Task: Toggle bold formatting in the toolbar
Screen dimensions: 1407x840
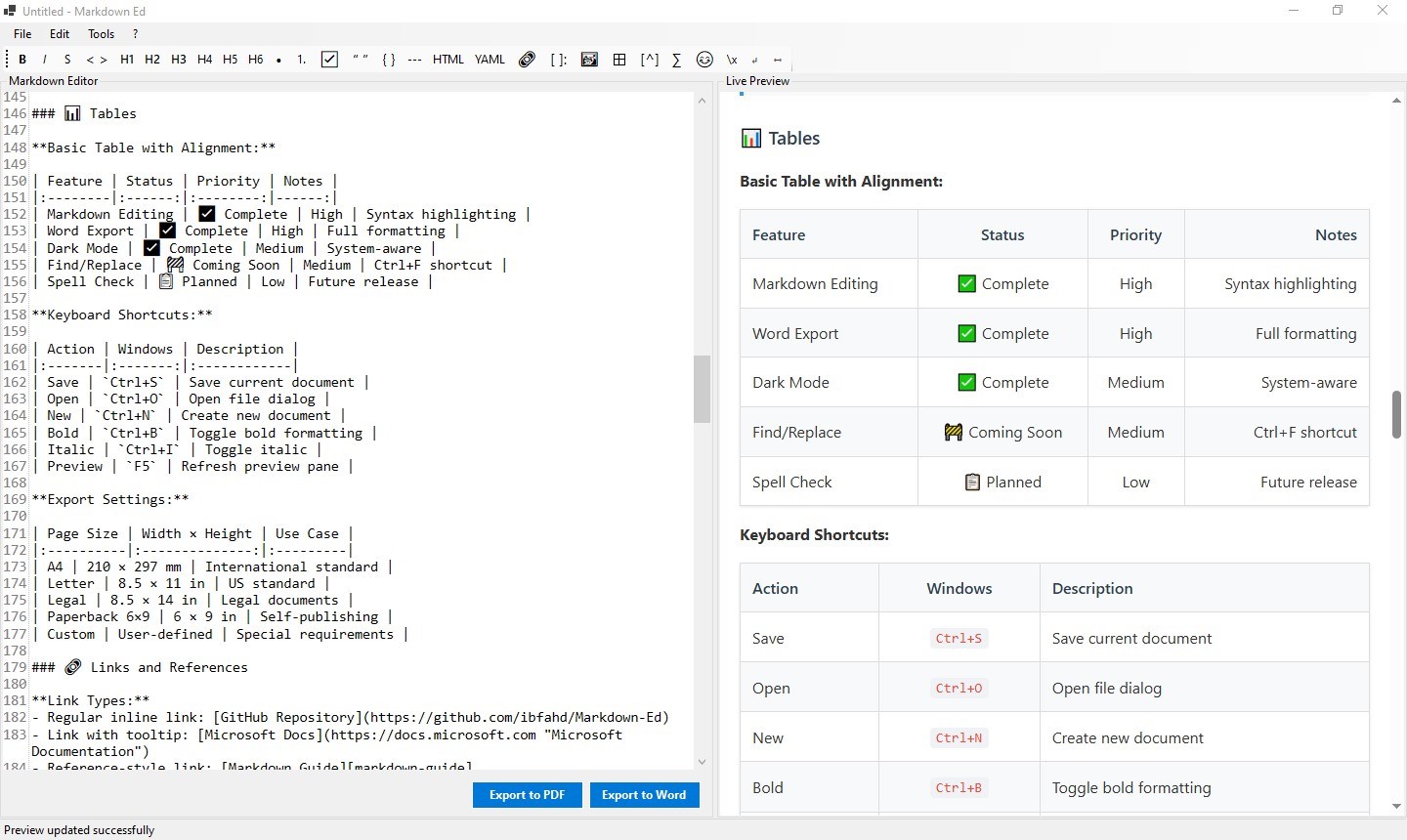Action: tap(22, 60)
